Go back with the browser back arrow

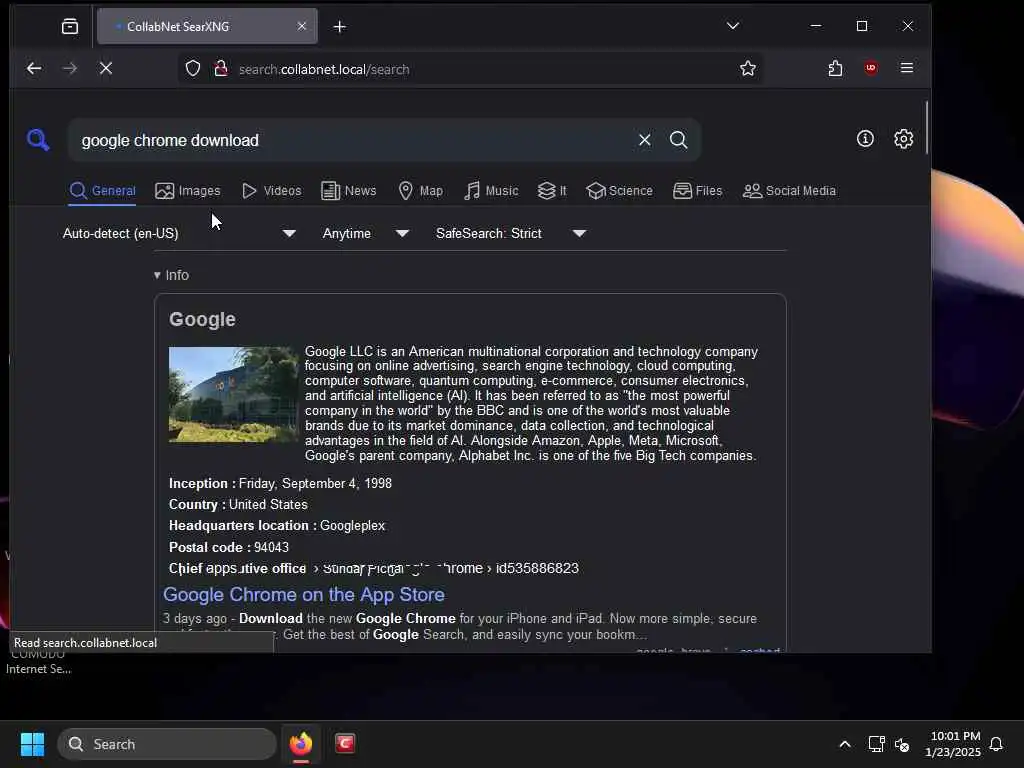tap(34, 68)
